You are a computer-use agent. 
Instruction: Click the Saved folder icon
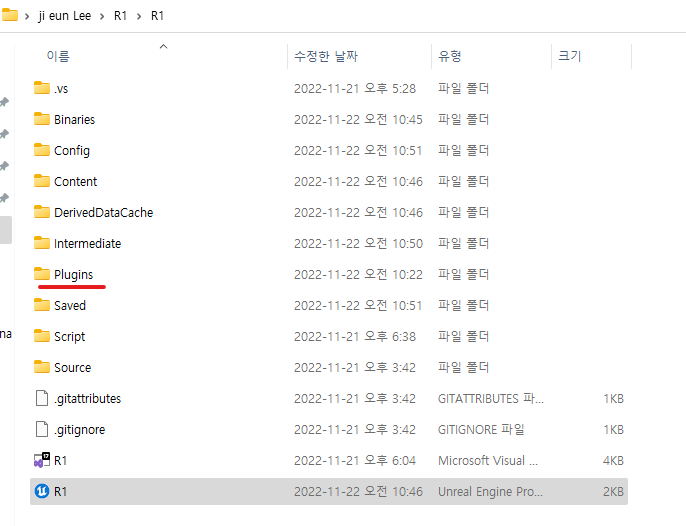pos(42,305)
